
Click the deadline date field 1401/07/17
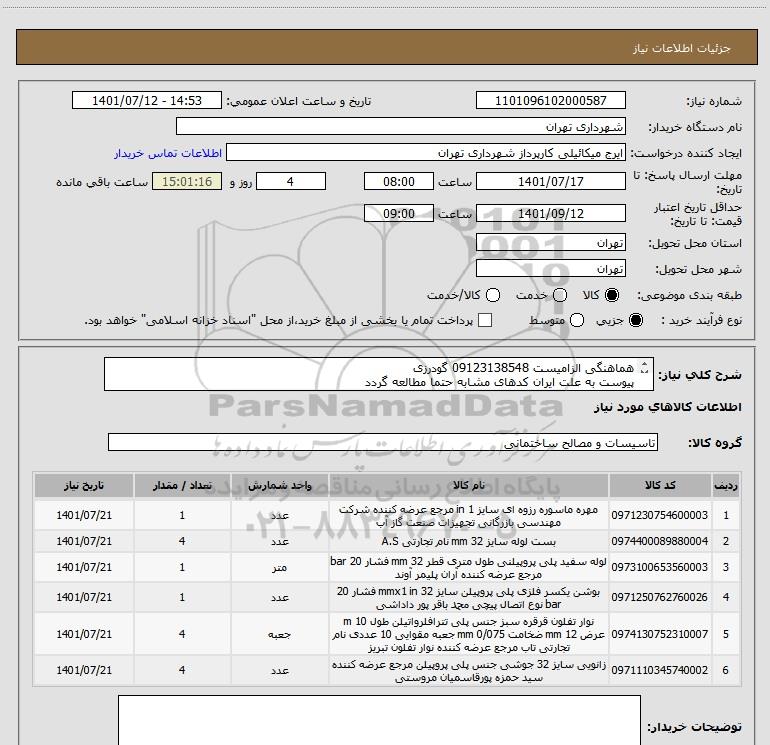pos(550,181)
